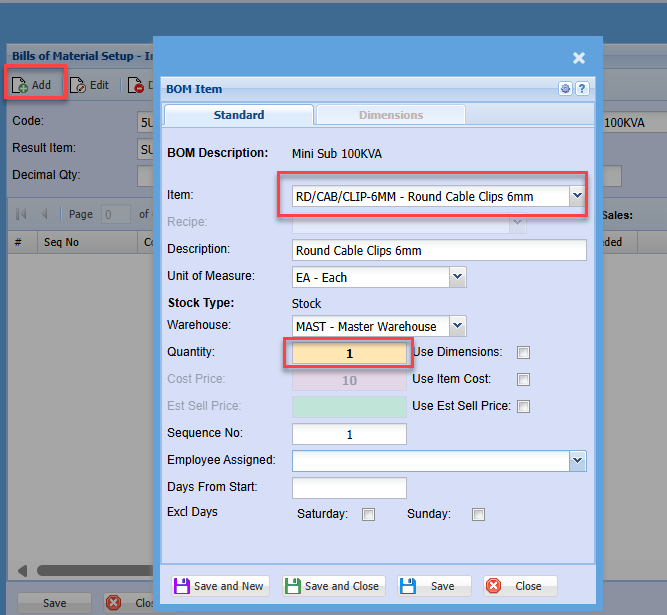Open the Unit of Measure dropdown

(457, 277)
